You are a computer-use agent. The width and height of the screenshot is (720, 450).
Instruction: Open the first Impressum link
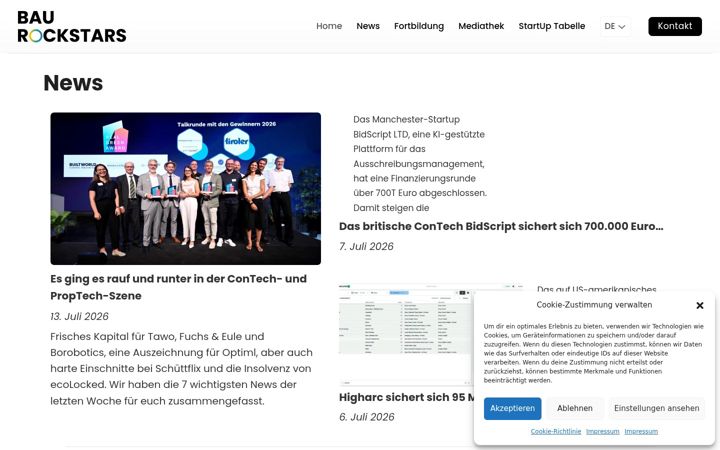pyautogui.click(x=602, y=432)
